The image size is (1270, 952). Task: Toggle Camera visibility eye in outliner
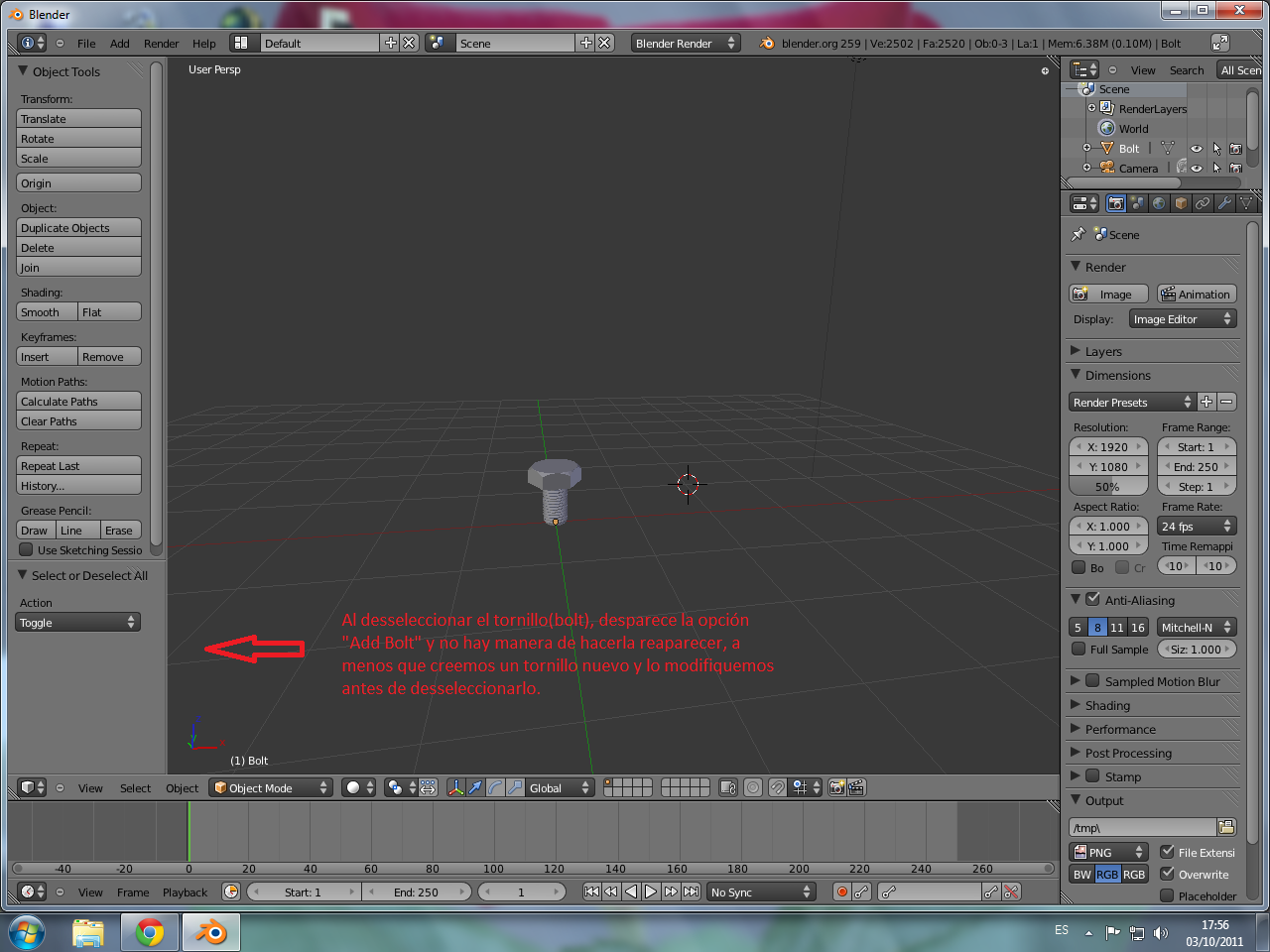click(1197, 169)
